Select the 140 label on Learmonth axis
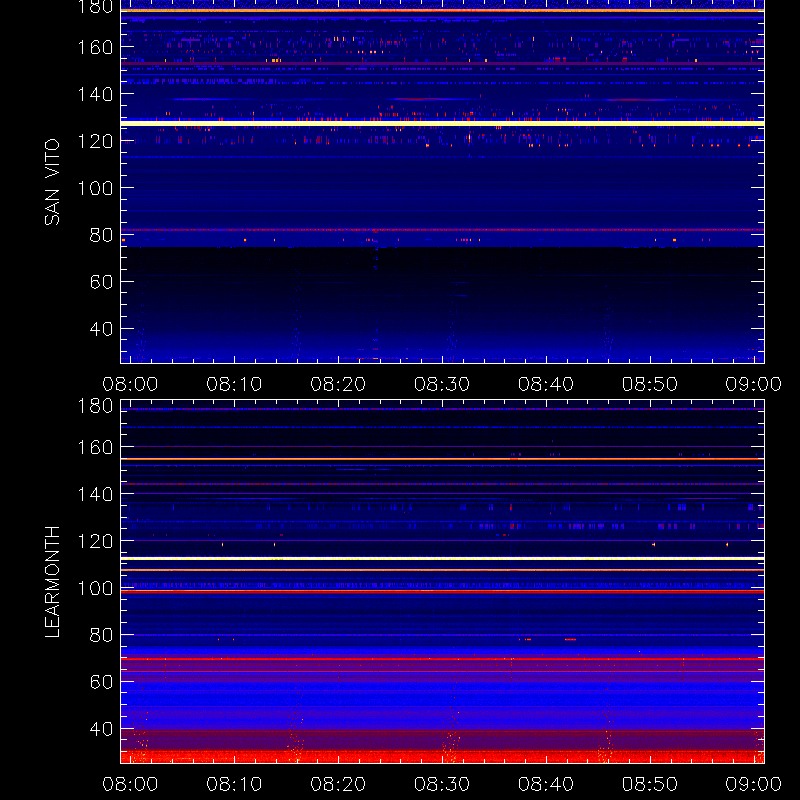 click(x=95, y=494)
